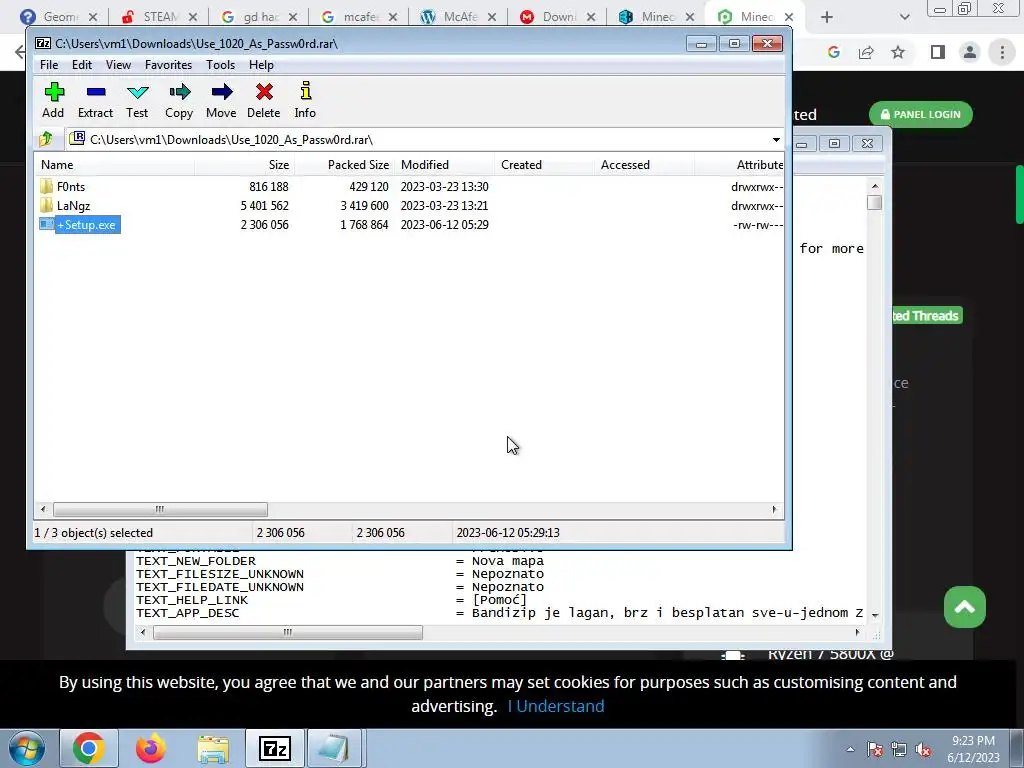Click Notepad vertical scroll down arrow

[x=875, y=615]
